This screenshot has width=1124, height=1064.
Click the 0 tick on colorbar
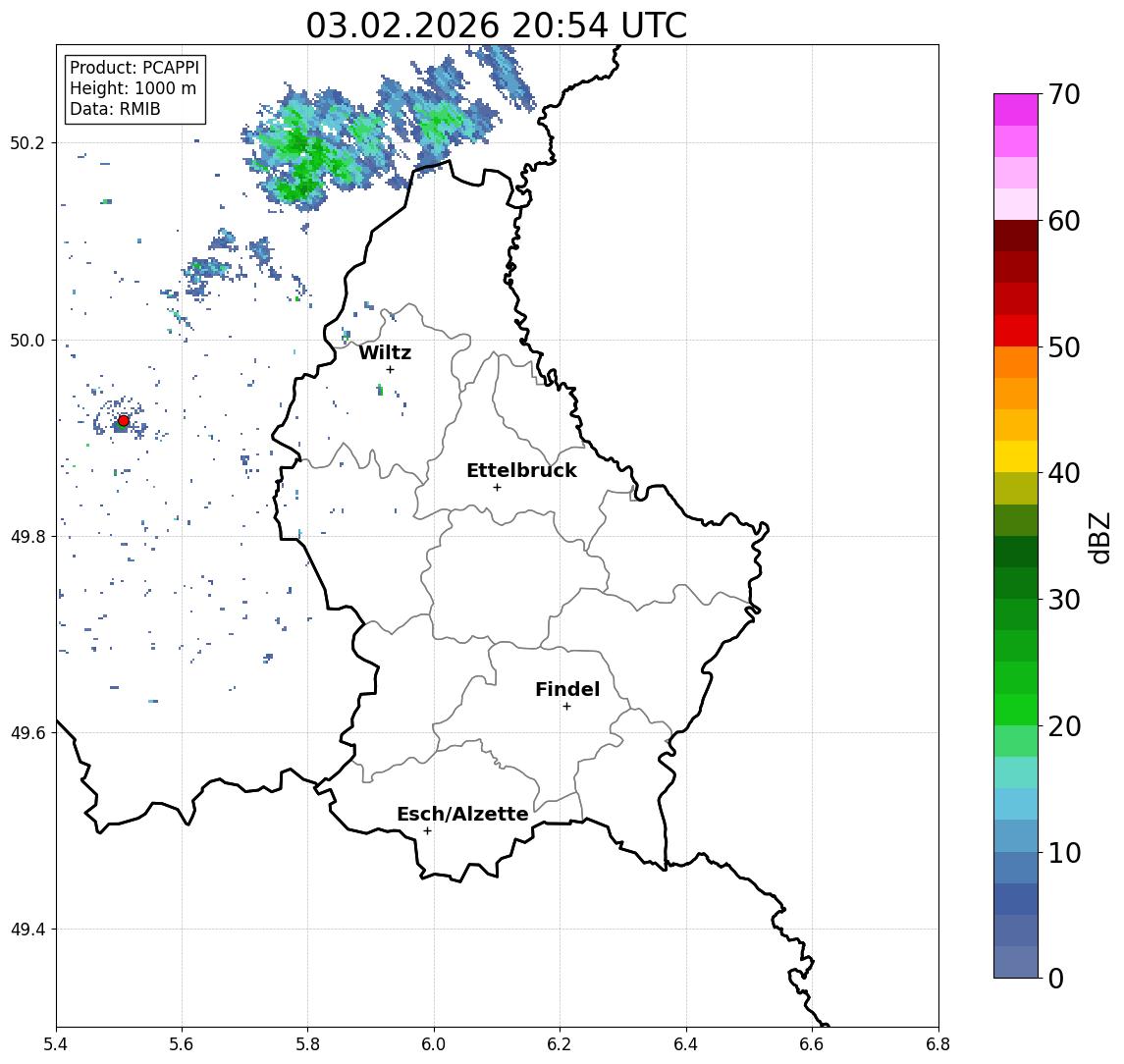[x=1056, y=978]
